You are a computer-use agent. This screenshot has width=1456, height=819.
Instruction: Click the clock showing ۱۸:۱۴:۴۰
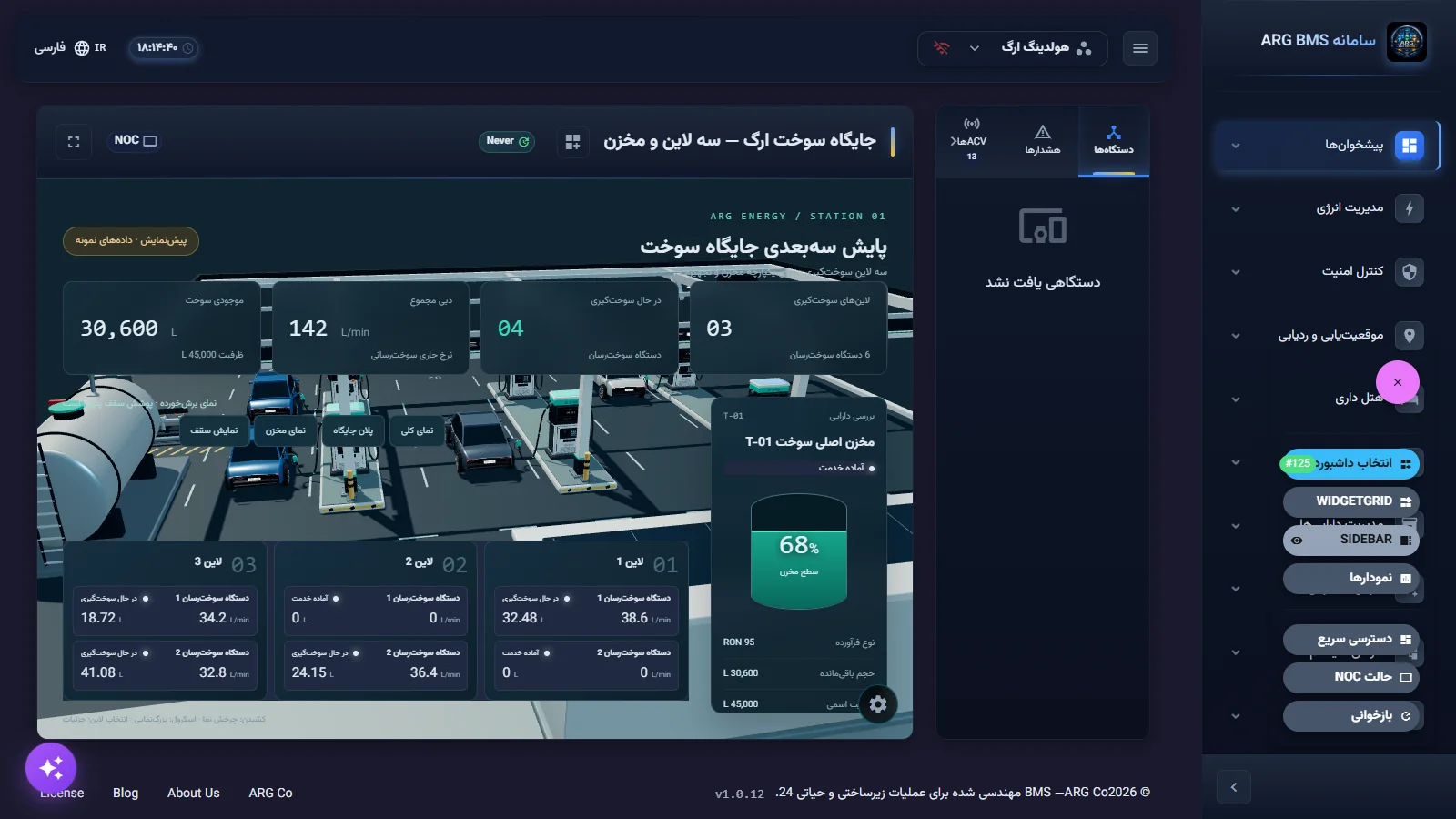tap(164, 48)
